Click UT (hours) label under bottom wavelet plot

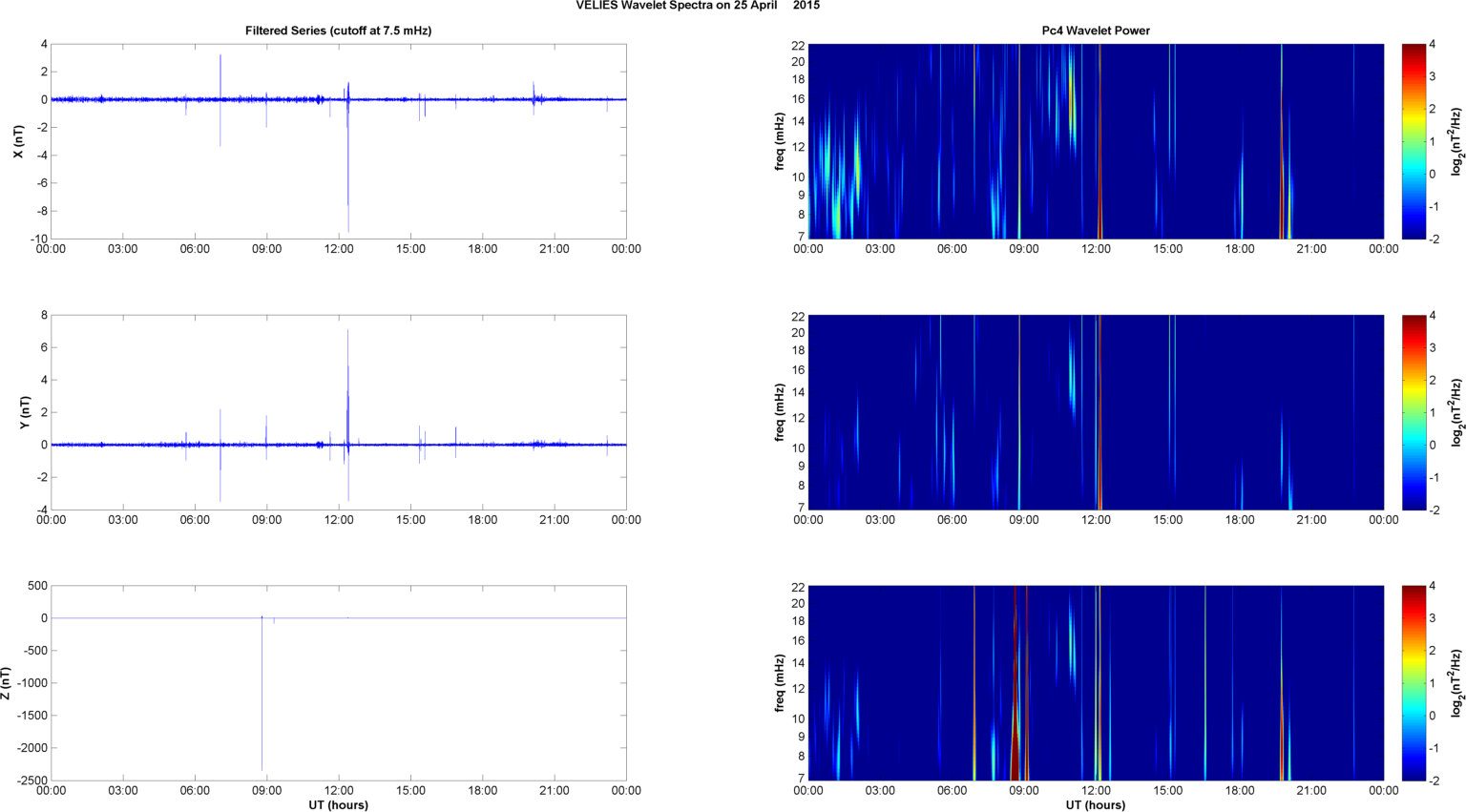pos(1095,804)
